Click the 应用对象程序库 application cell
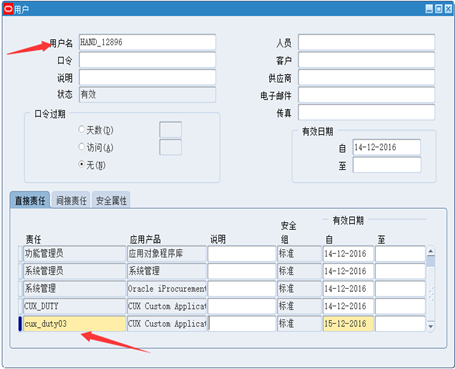Viewport: 455px width, 369px height. [167, 254]
